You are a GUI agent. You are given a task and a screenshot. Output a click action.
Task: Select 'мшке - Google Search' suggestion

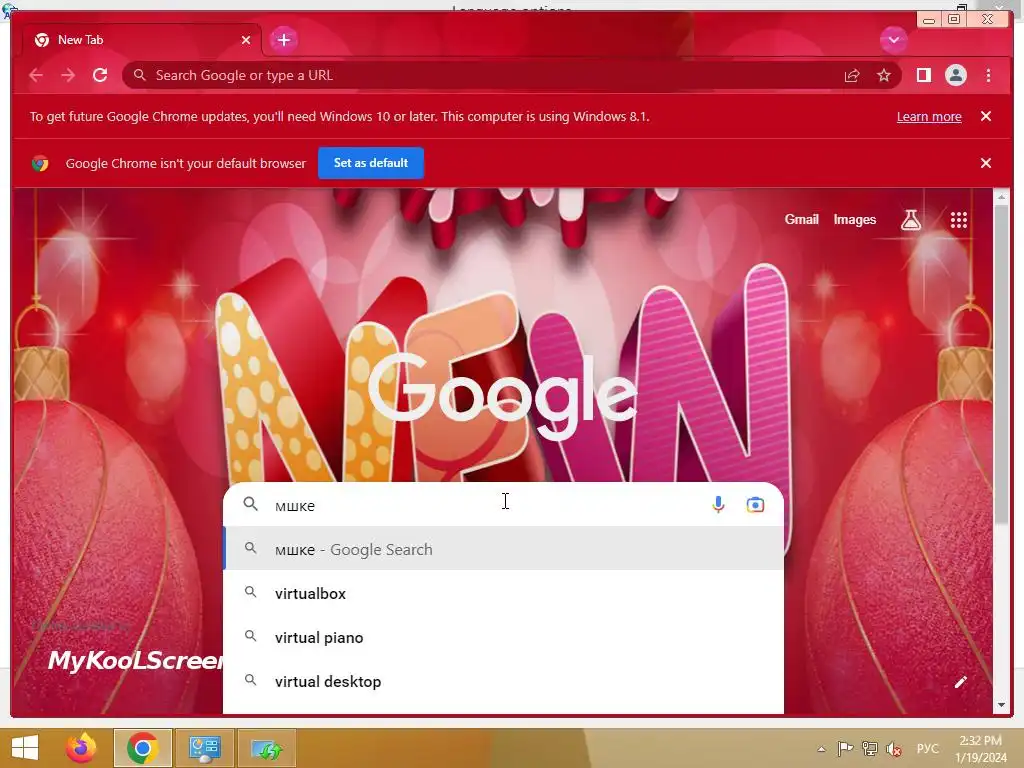coord(503,549)
